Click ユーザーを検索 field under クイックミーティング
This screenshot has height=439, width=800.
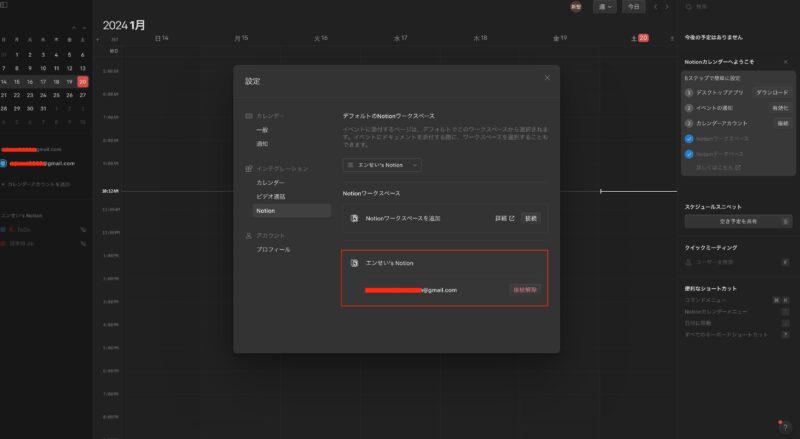[x=738, y=262]
